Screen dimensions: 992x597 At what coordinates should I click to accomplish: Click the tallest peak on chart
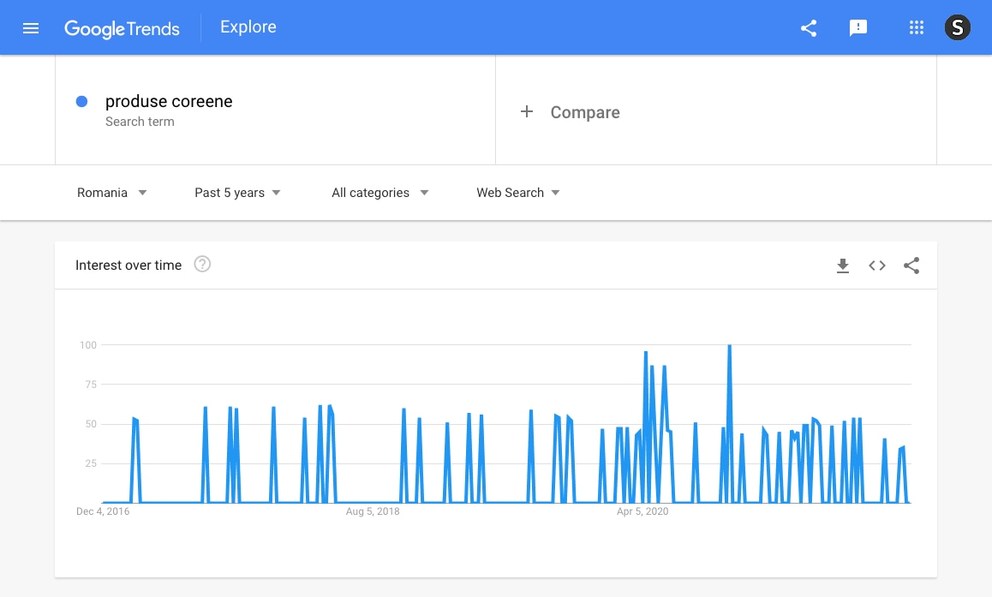(730, 347)
